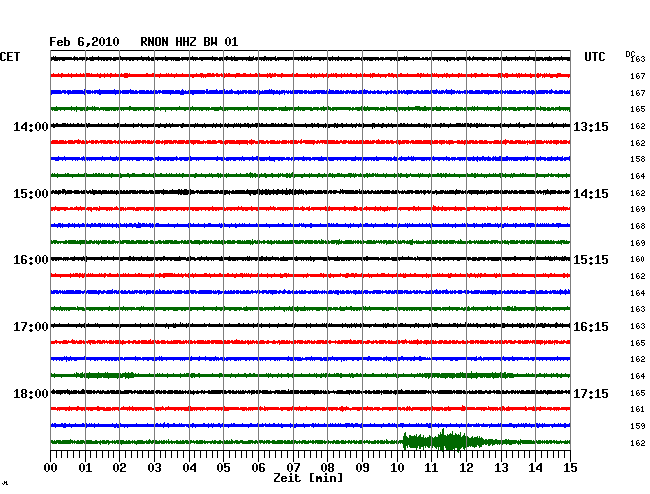
Task: Select minute tick label 03
Action: tap(154, 468)
